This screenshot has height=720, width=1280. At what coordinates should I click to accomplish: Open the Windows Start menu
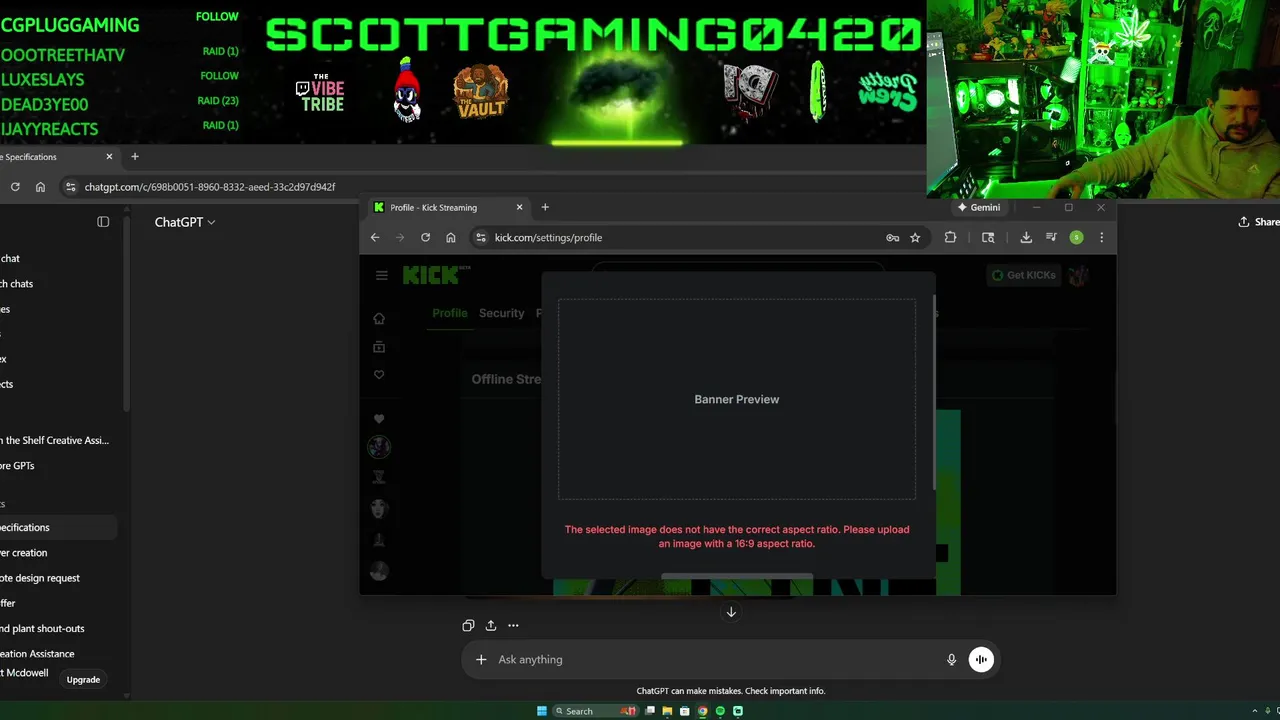542,711
